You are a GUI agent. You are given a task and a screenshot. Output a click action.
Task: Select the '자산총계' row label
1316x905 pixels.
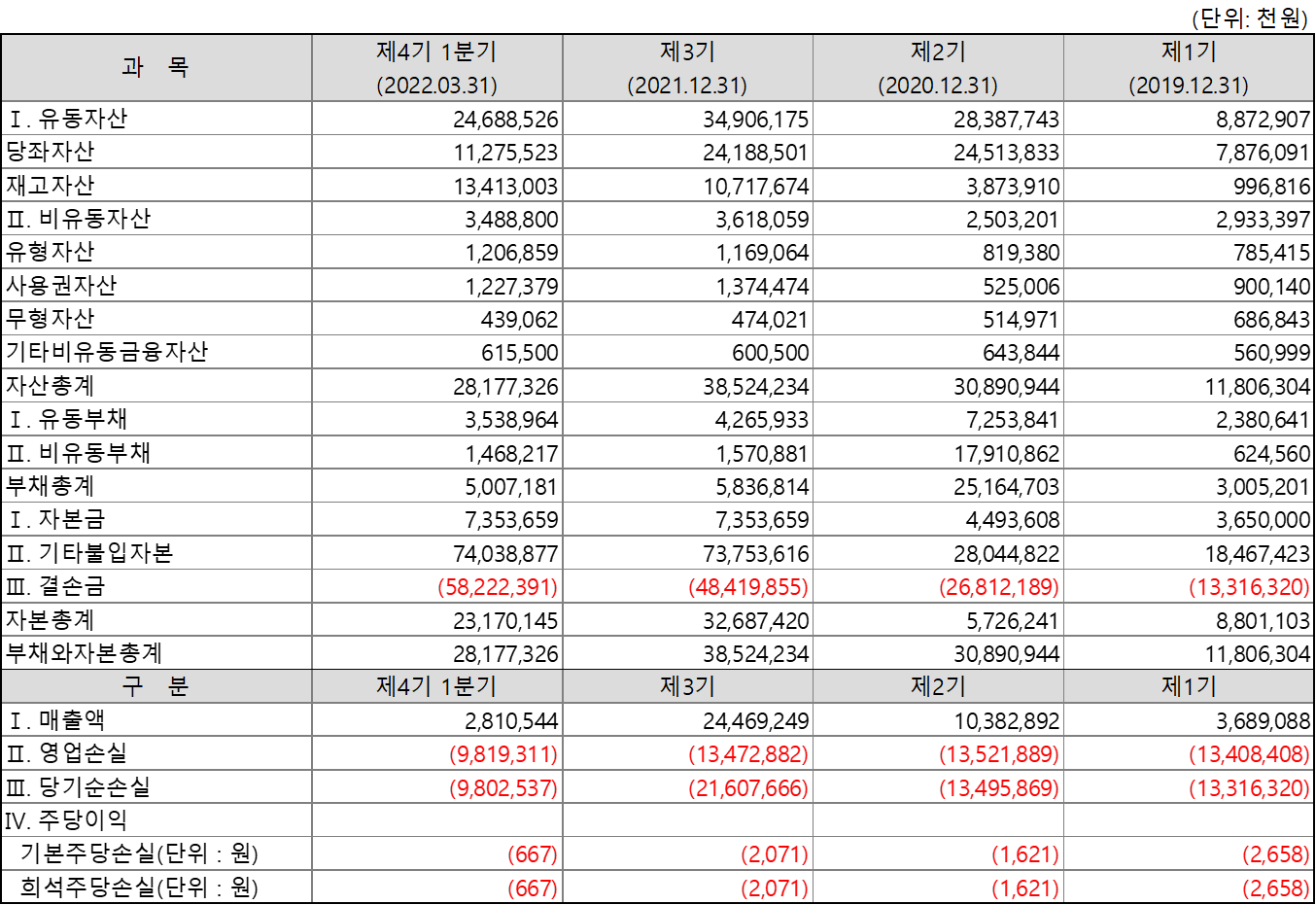point(50,386)
